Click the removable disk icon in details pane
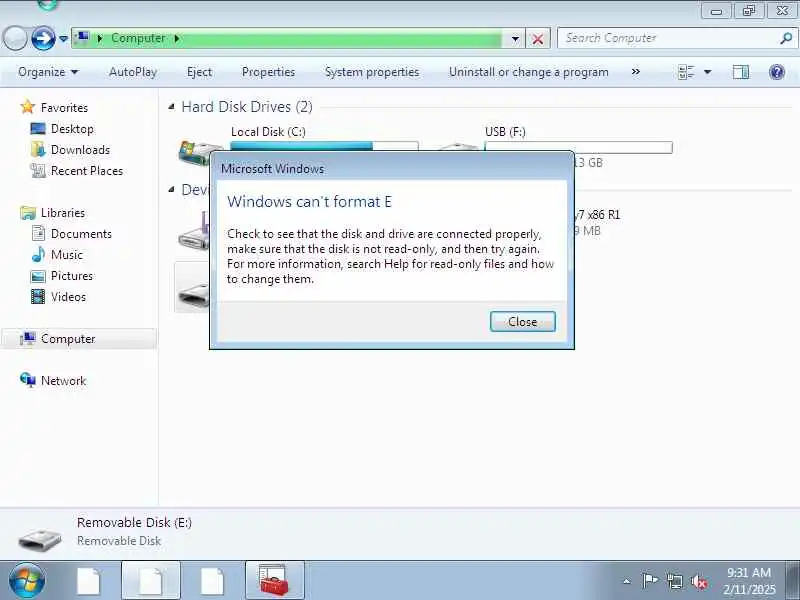Image resolution: width=800 pixels, height=600 pixels. click(40, 539)
